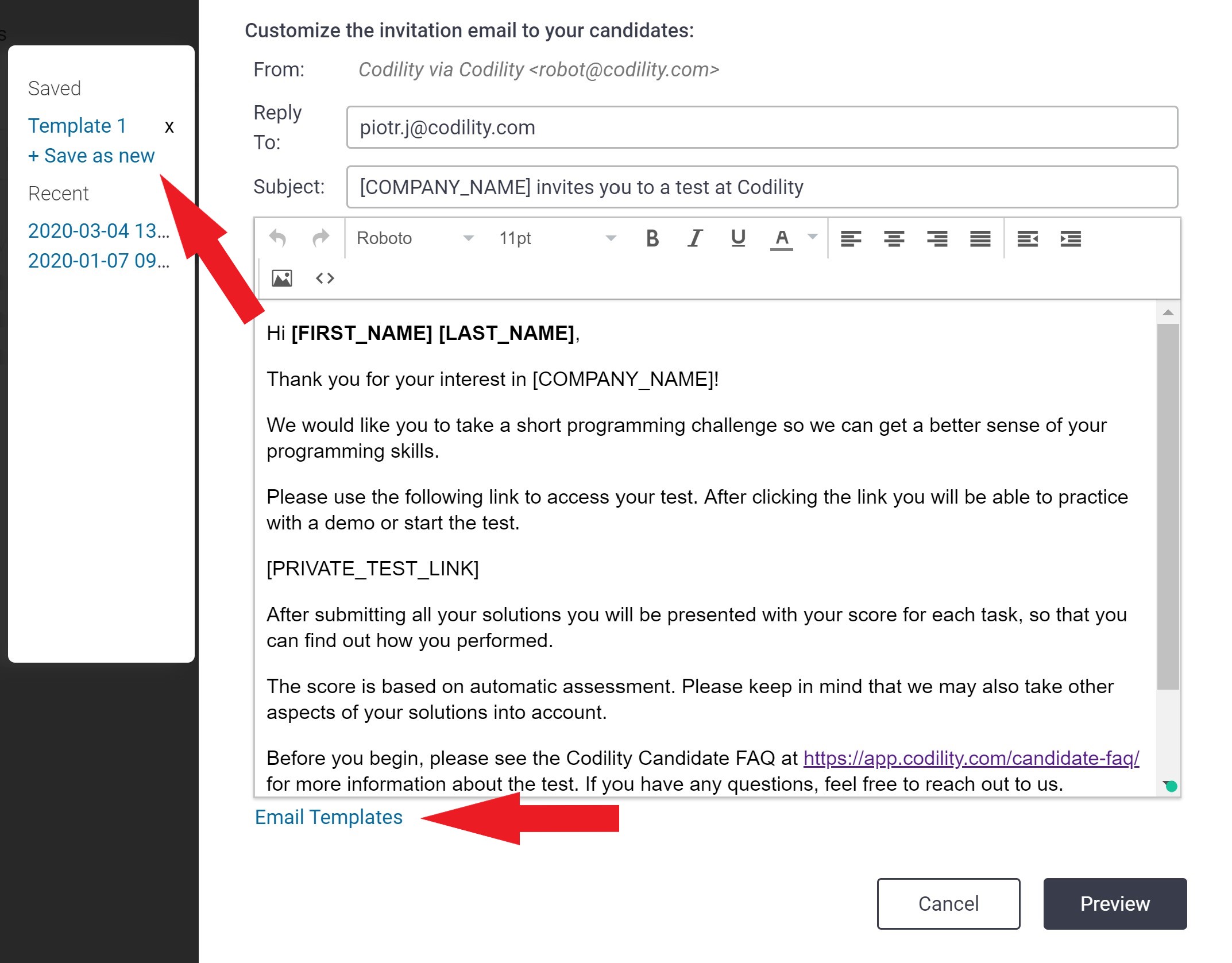Decrease the paragraph indent

1028,238
